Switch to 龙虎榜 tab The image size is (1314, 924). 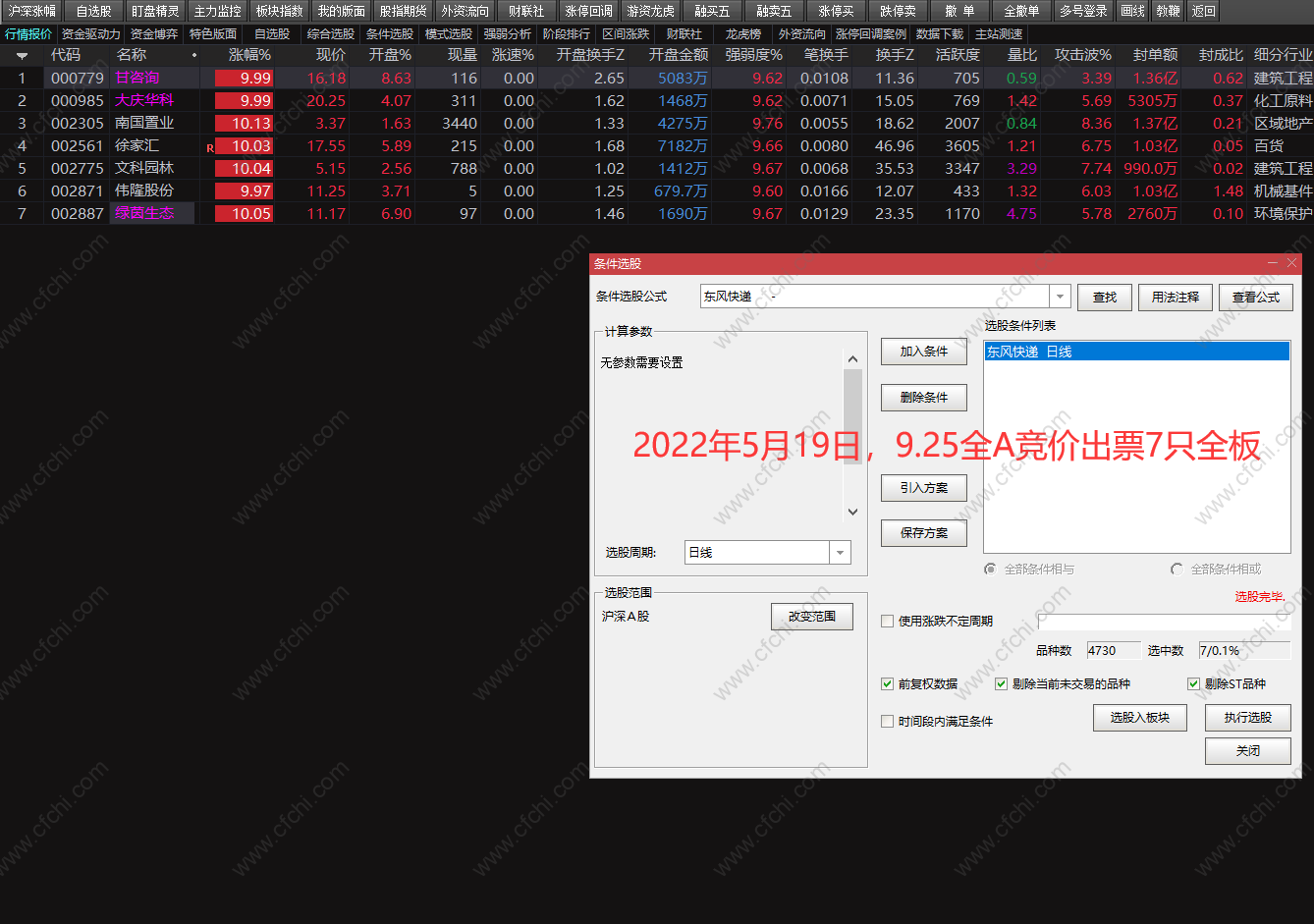coord(743,34)
